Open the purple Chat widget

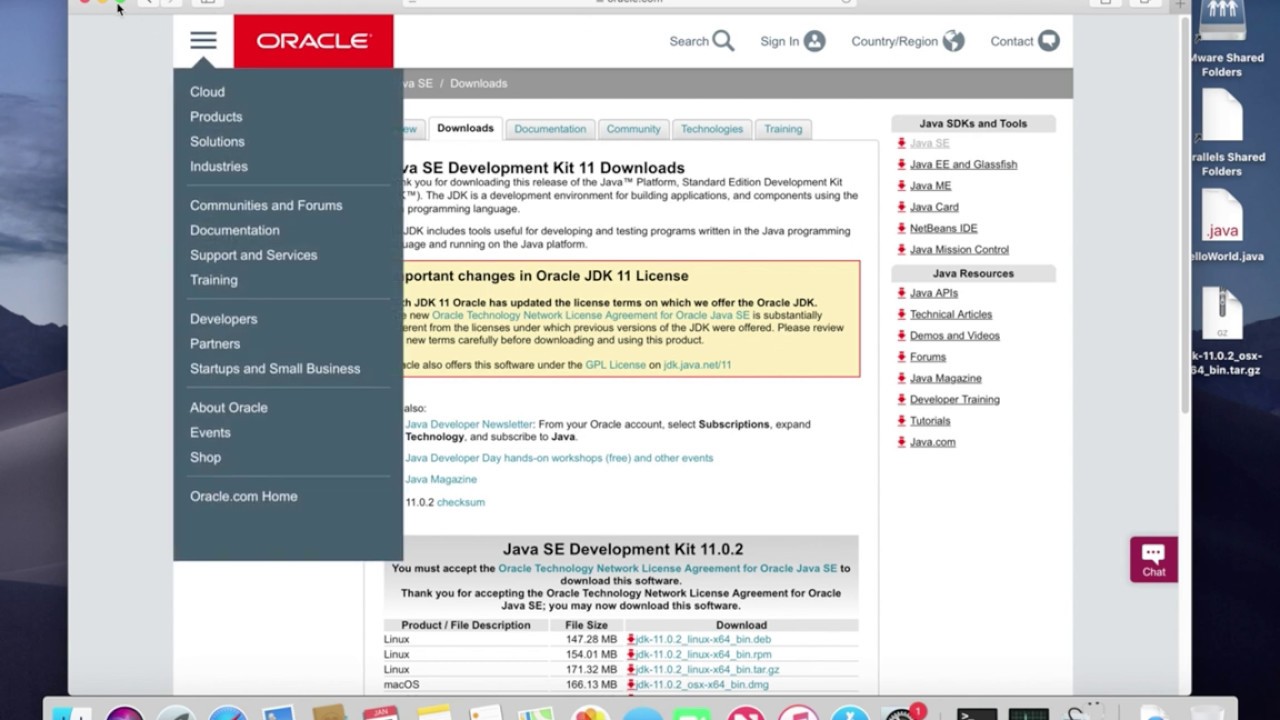click(x=1154, y=560)
